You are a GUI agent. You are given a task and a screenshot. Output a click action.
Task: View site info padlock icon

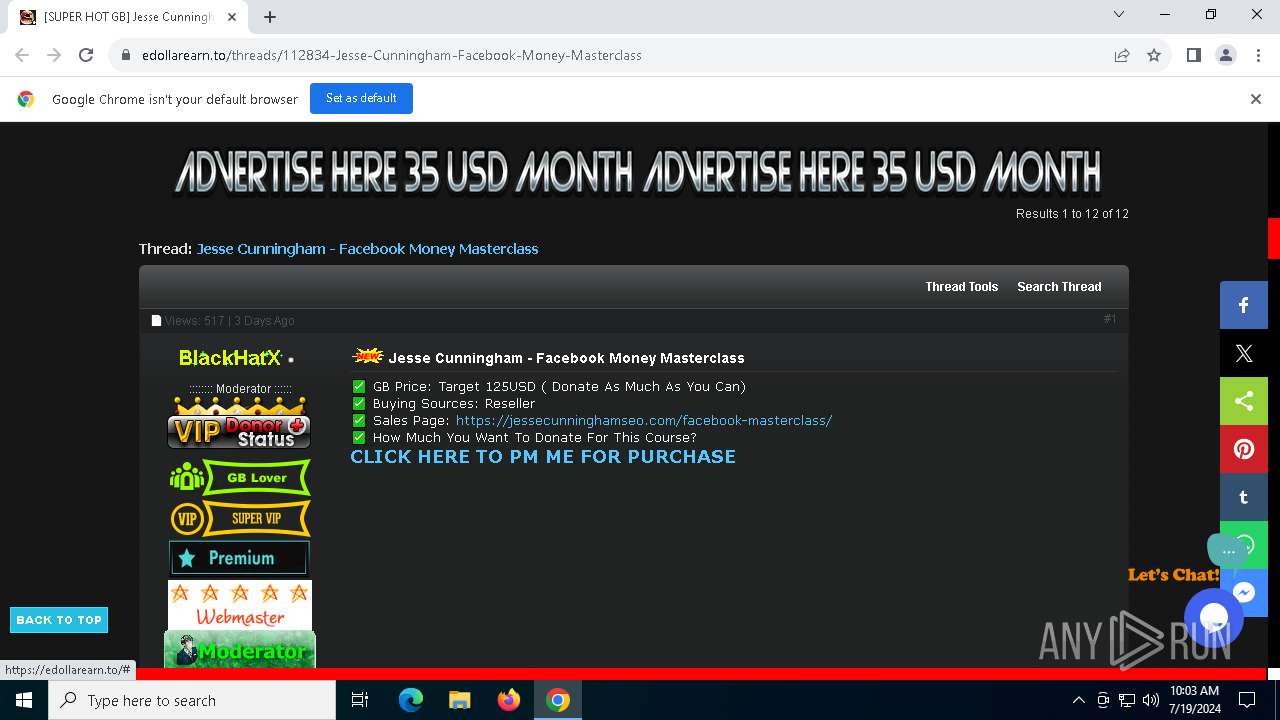(126, 55)
